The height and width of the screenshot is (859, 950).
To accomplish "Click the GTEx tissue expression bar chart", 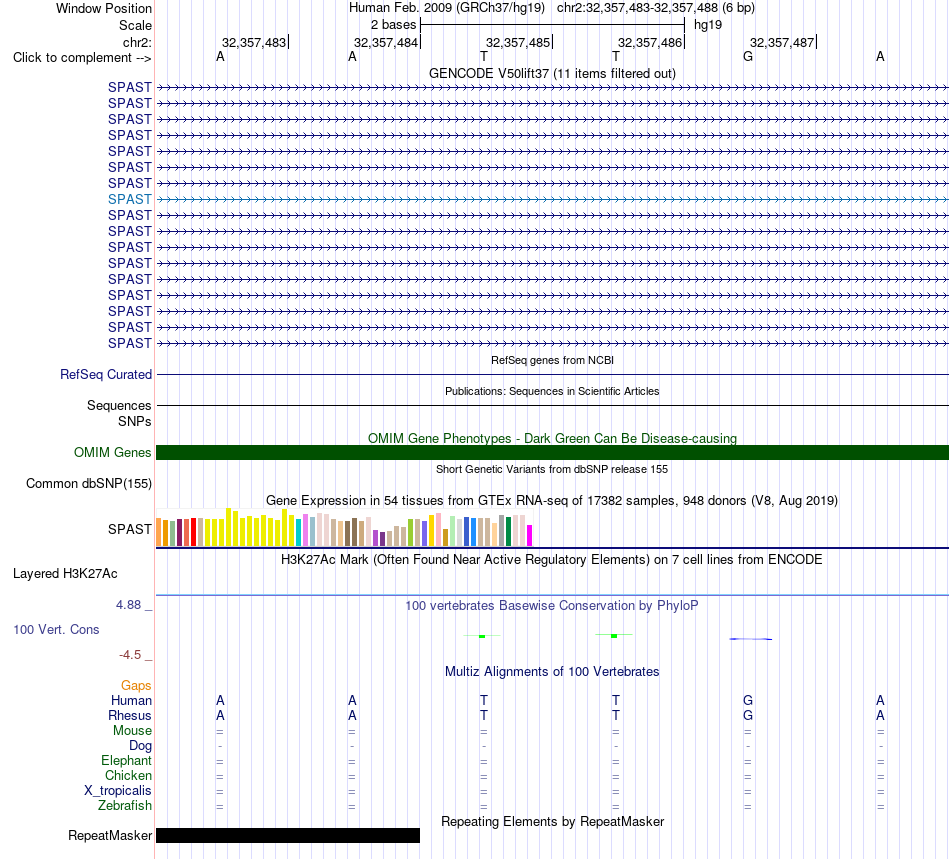I will point(344,528).
